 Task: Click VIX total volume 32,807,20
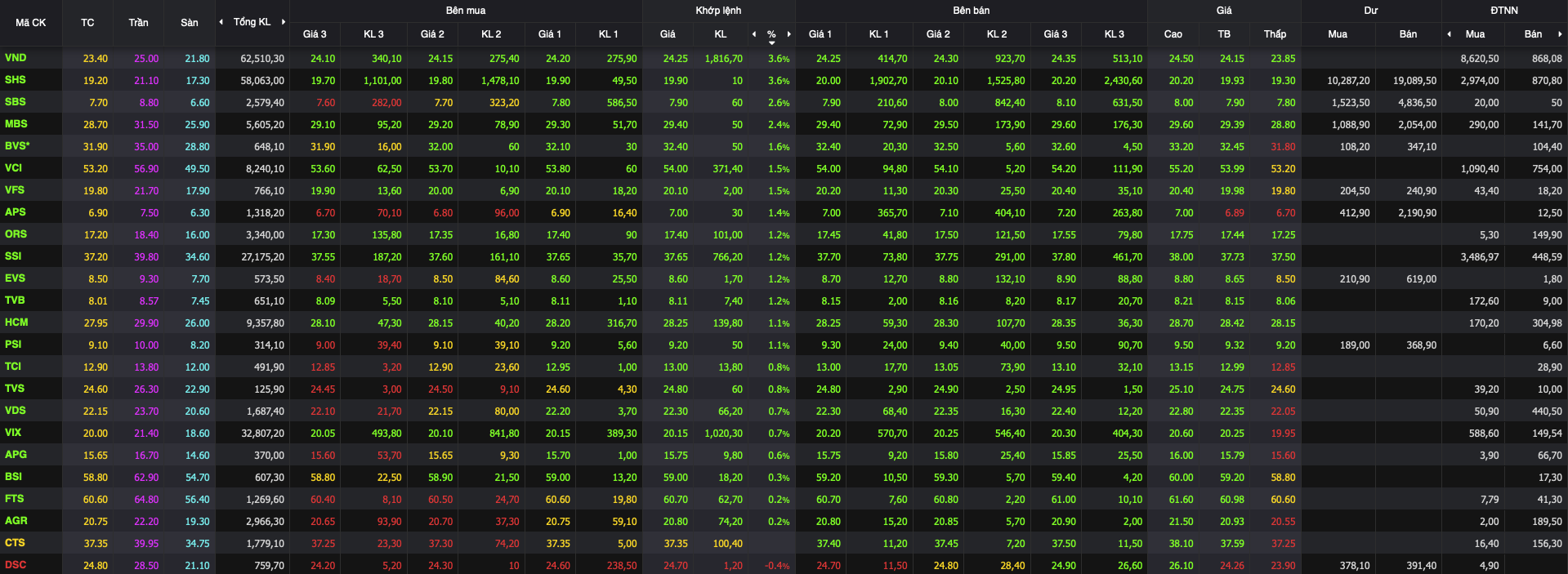click(262, 434)
